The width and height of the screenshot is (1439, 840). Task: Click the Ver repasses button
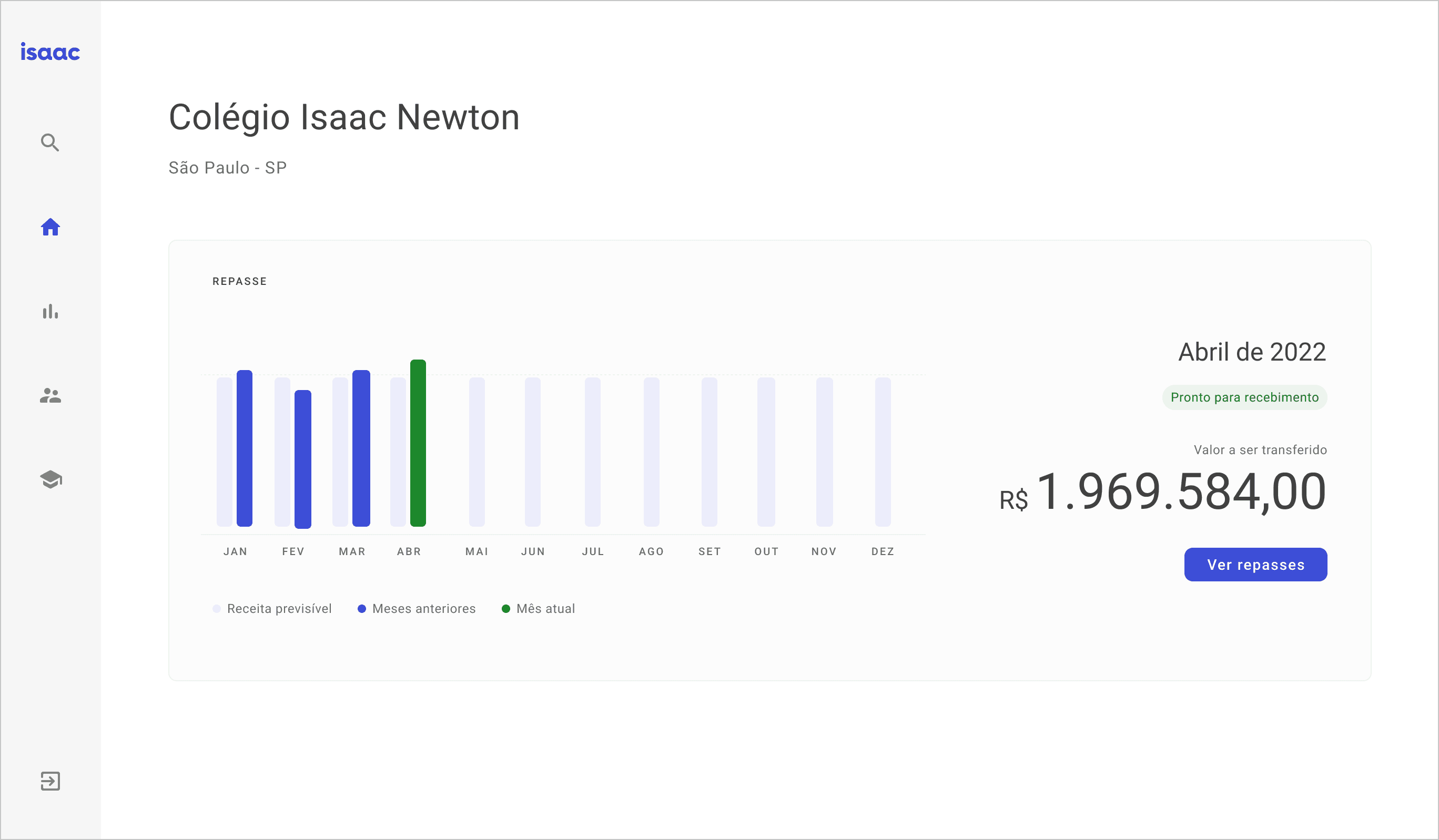click(x=1255, y=565)
